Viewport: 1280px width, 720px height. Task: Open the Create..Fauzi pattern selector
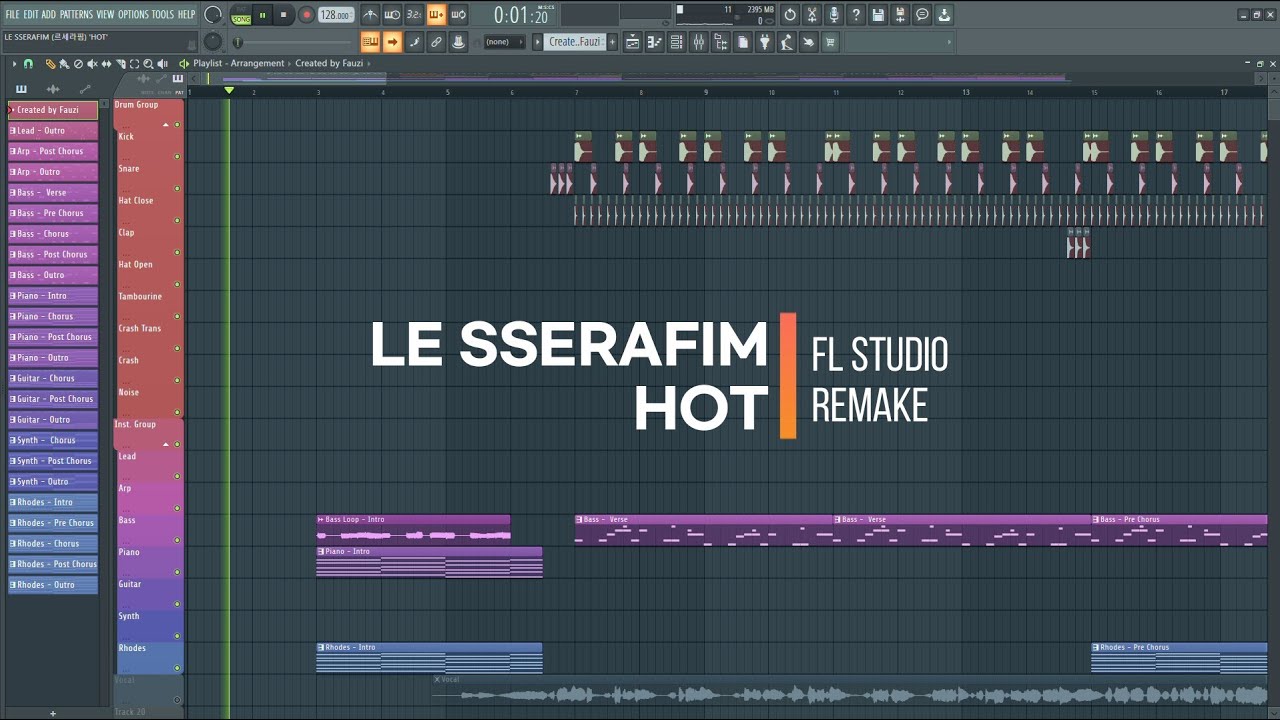point(575,42)
